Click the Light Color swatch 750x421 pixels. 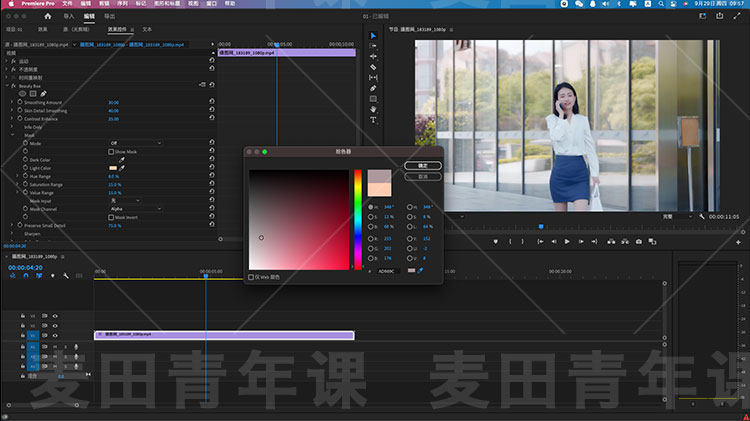tap(112, 168)
